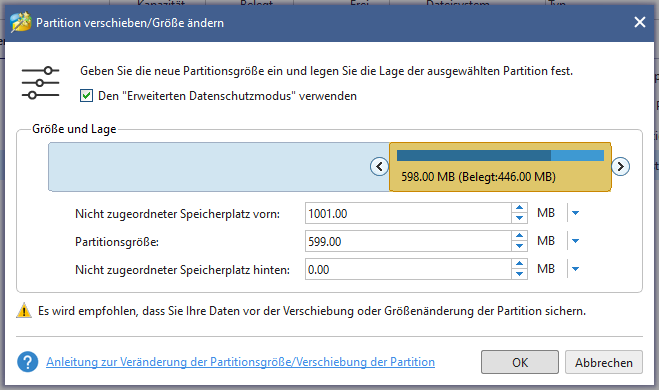Click the unallocated light blue space bar
This screenshot has width=659, height=390.
click(219, 167)
